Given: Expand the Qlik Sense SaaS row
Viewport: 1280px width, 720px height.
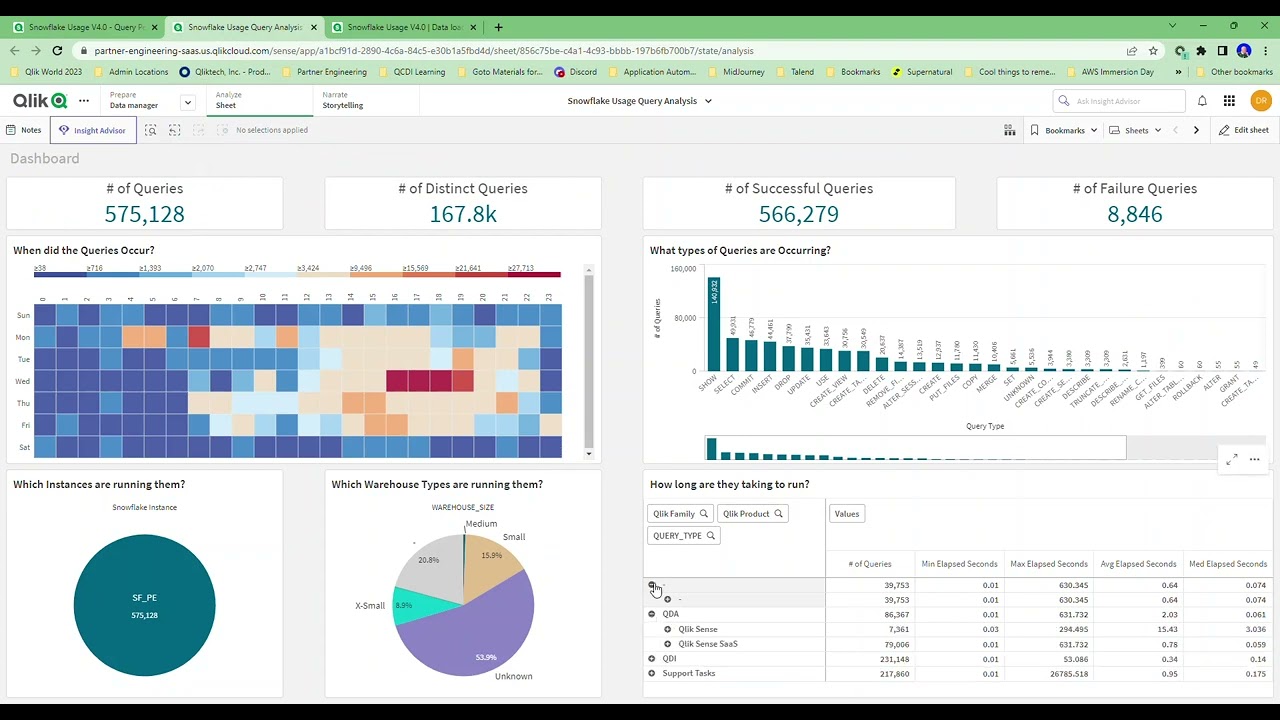Looking at the screenshot, I should [x=668, y=644].
